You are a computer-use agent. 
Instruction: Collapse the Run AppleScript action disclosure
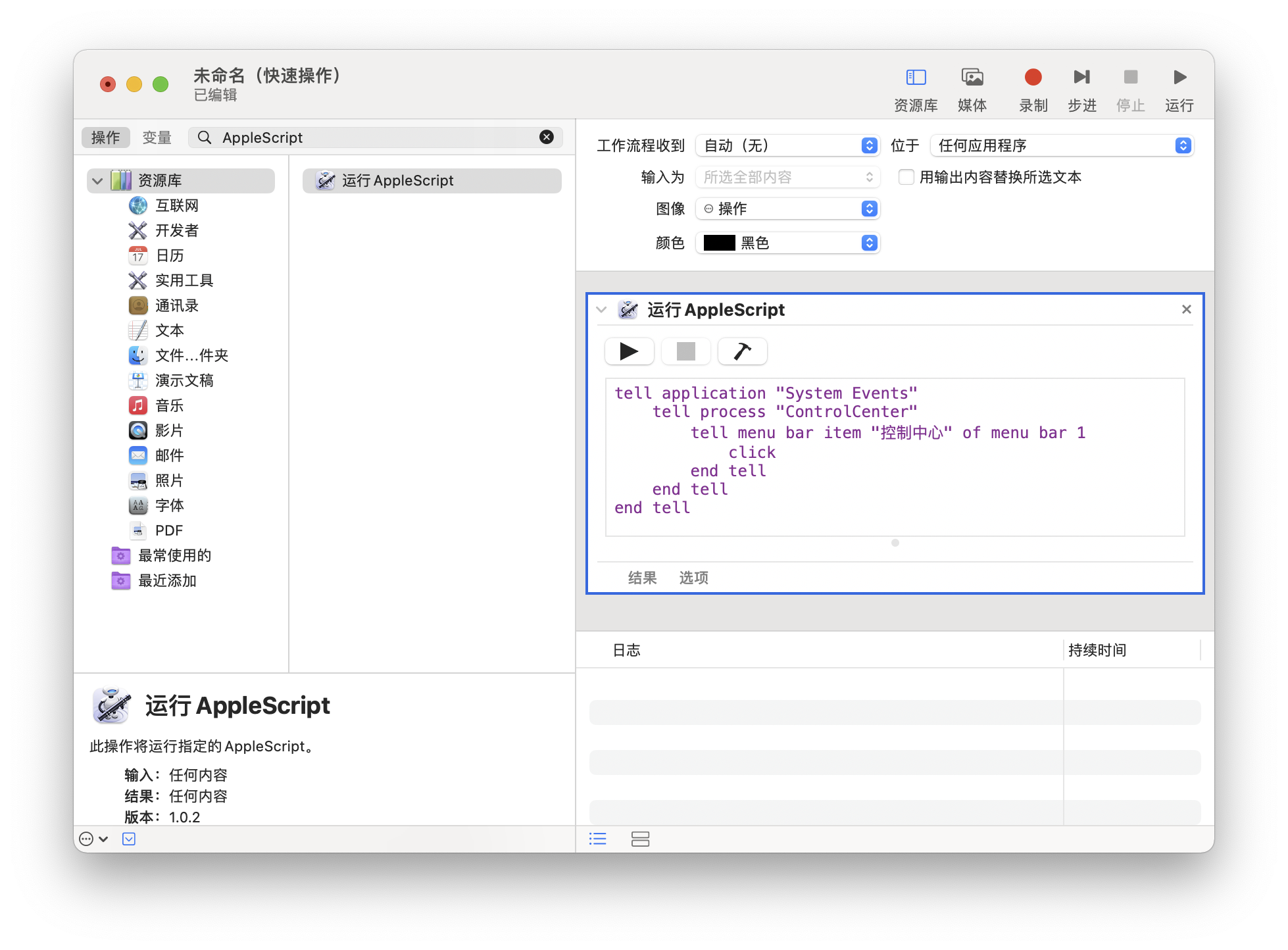601,309
